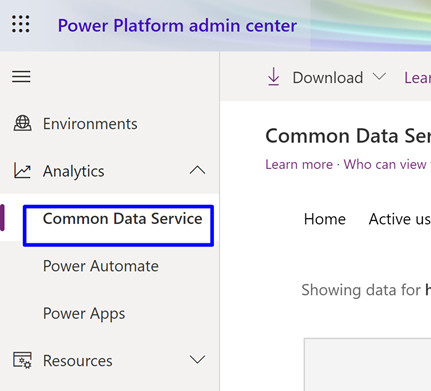Click the Resources gear window icon
Screen dimensions: 431x391
22,360
